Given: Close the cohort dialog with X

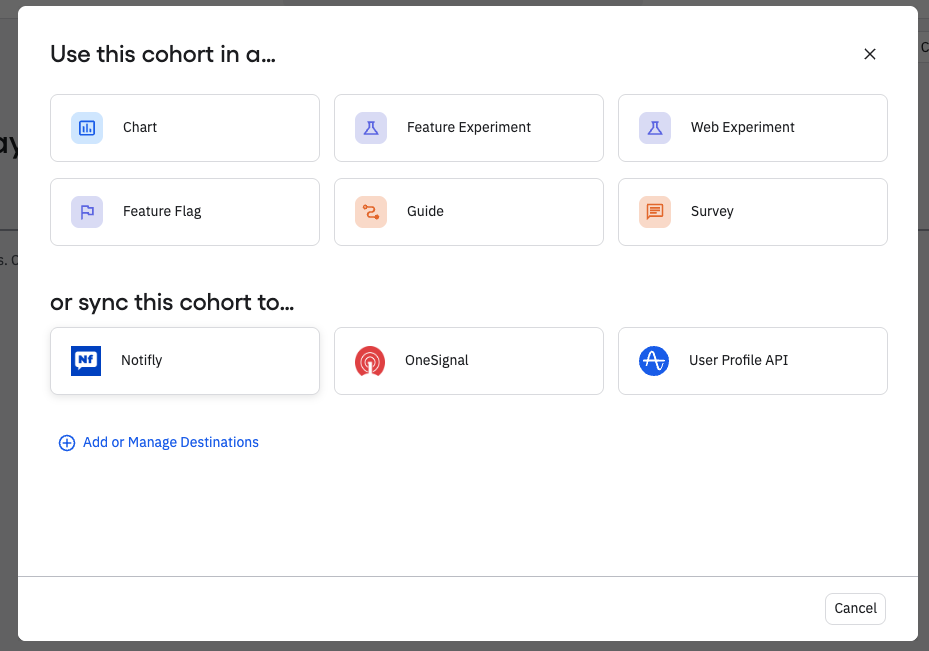Looking at the screenshot, I should tap(870, 54).
